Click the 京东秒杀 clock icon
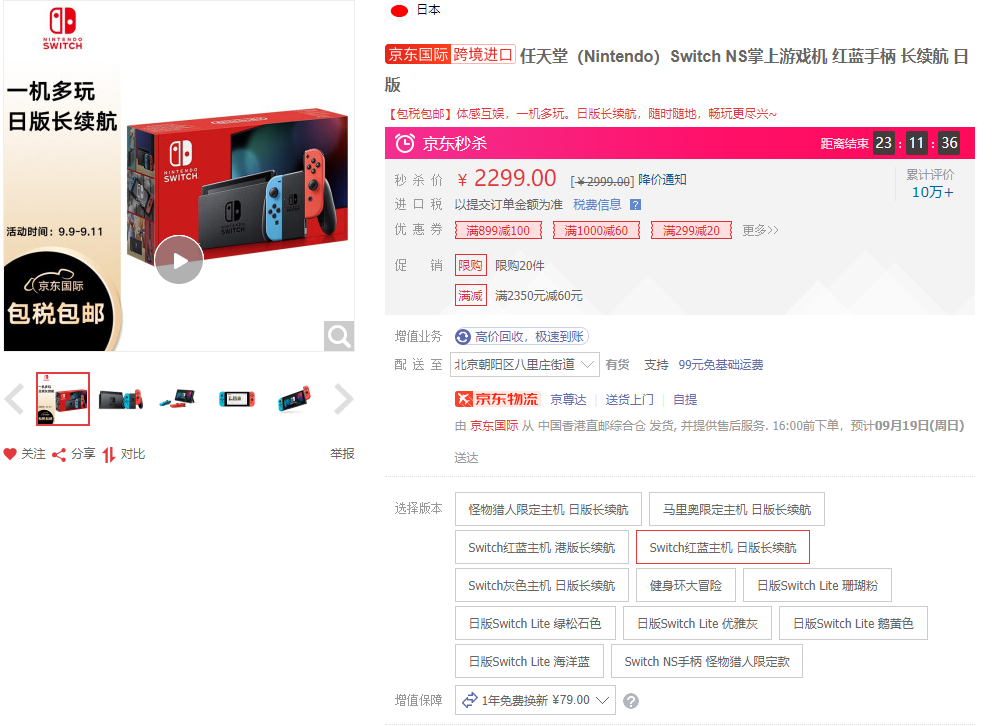This screenshot has width=998, height=726. tap(404, 143)
